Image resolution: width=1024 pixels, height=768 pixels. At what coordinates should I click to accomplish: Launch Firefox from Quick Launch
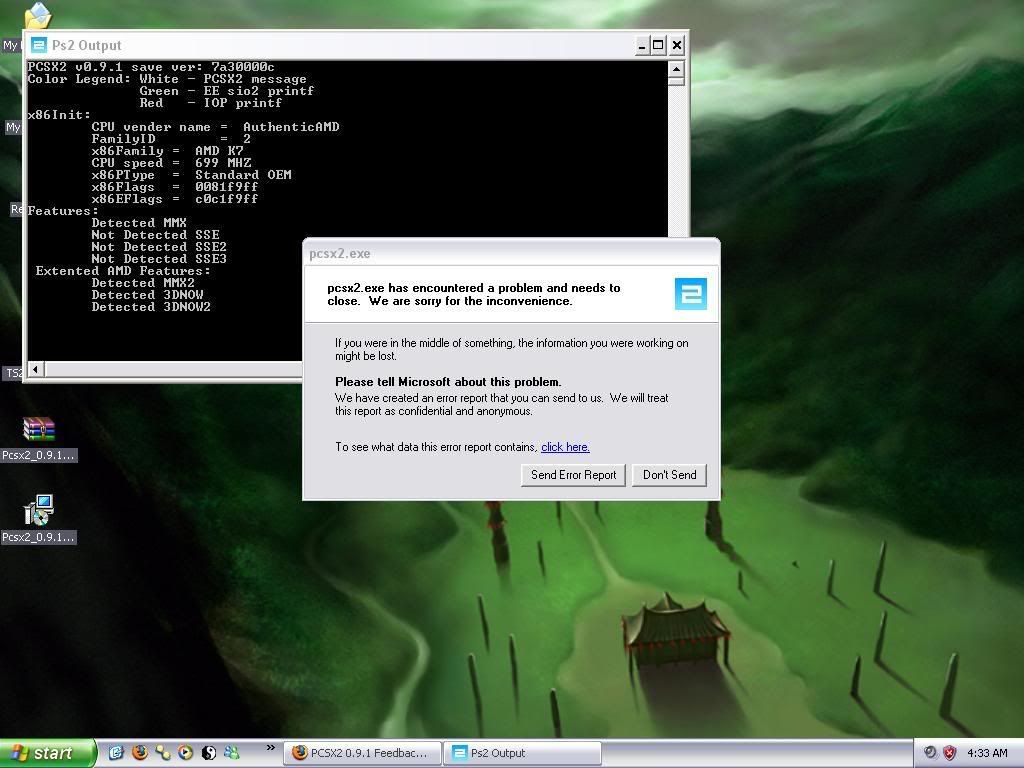[x=140, y=753]
